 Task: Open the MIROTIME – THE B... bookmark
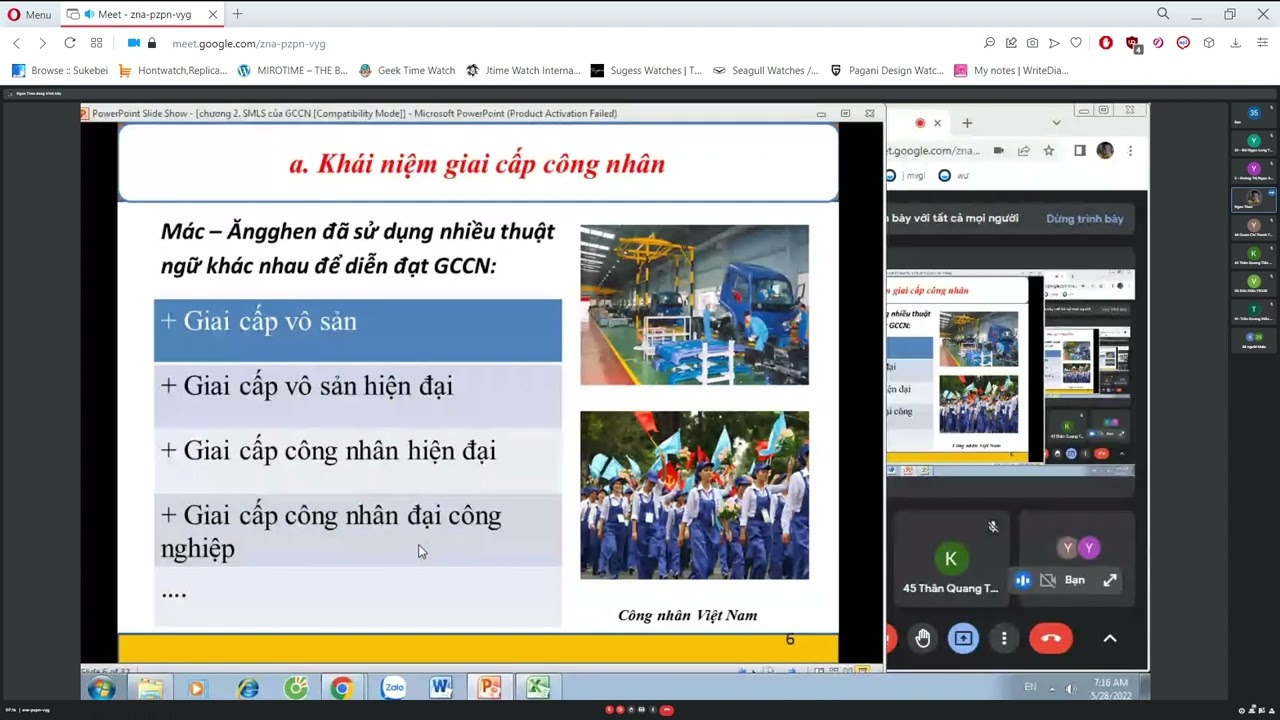click(293, 70)
